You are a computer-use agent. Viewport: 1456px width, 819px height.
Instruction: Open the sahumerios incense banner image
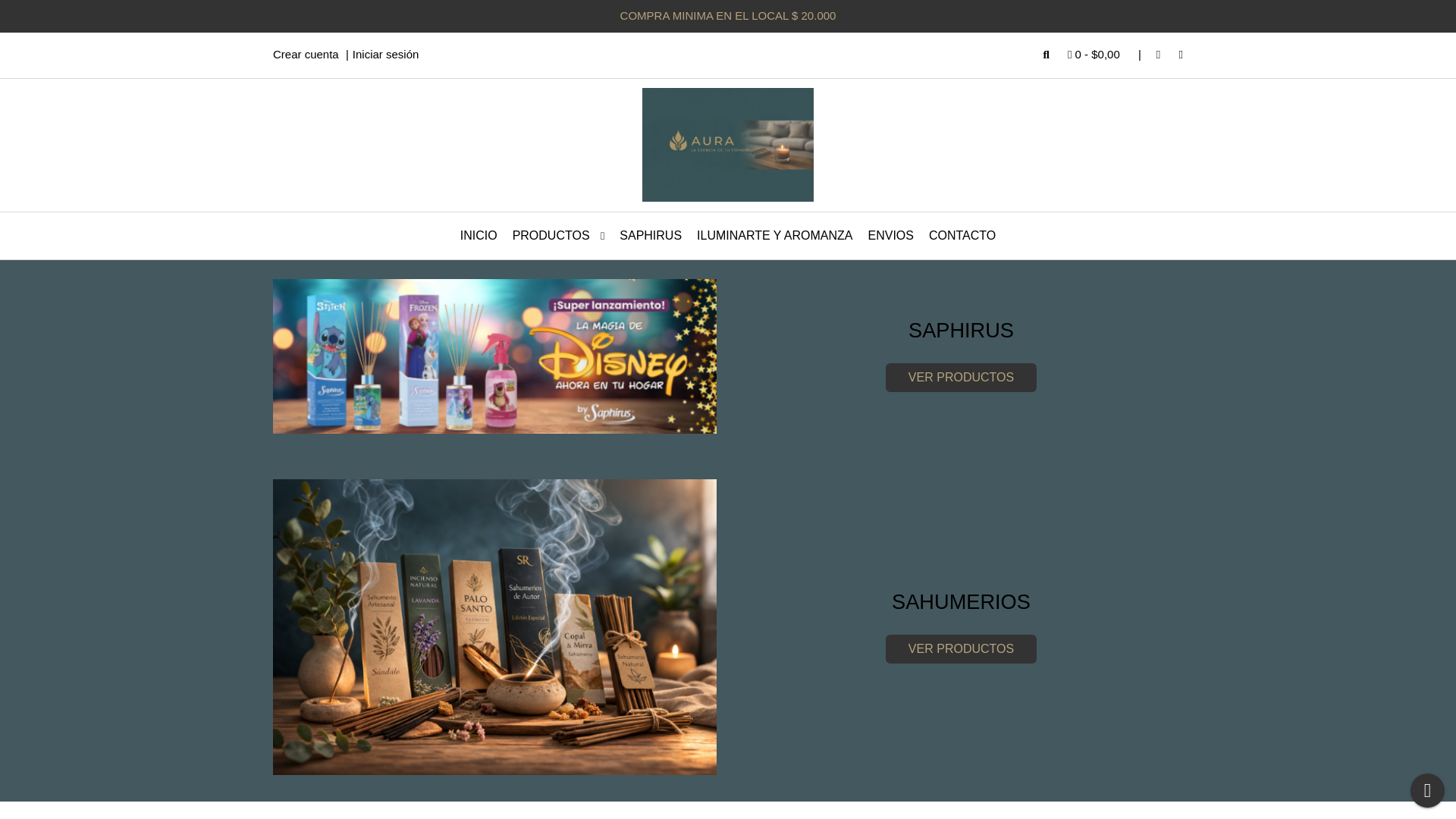point(494,627)
